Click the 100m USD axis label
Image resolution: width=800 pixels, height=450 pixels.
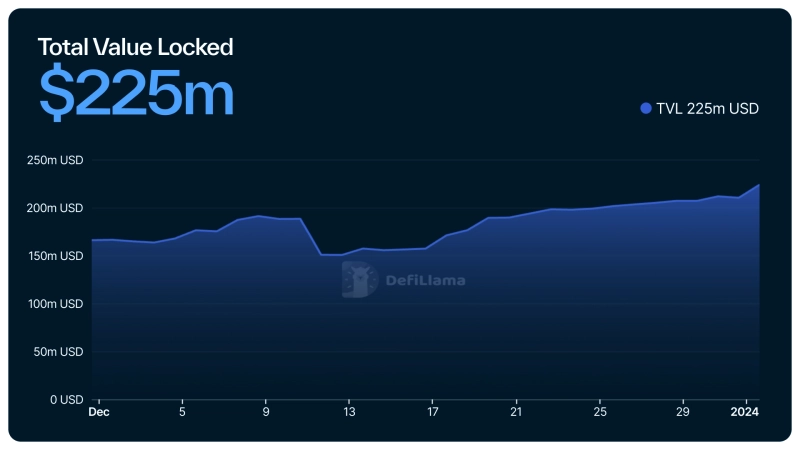coord(55,304)
